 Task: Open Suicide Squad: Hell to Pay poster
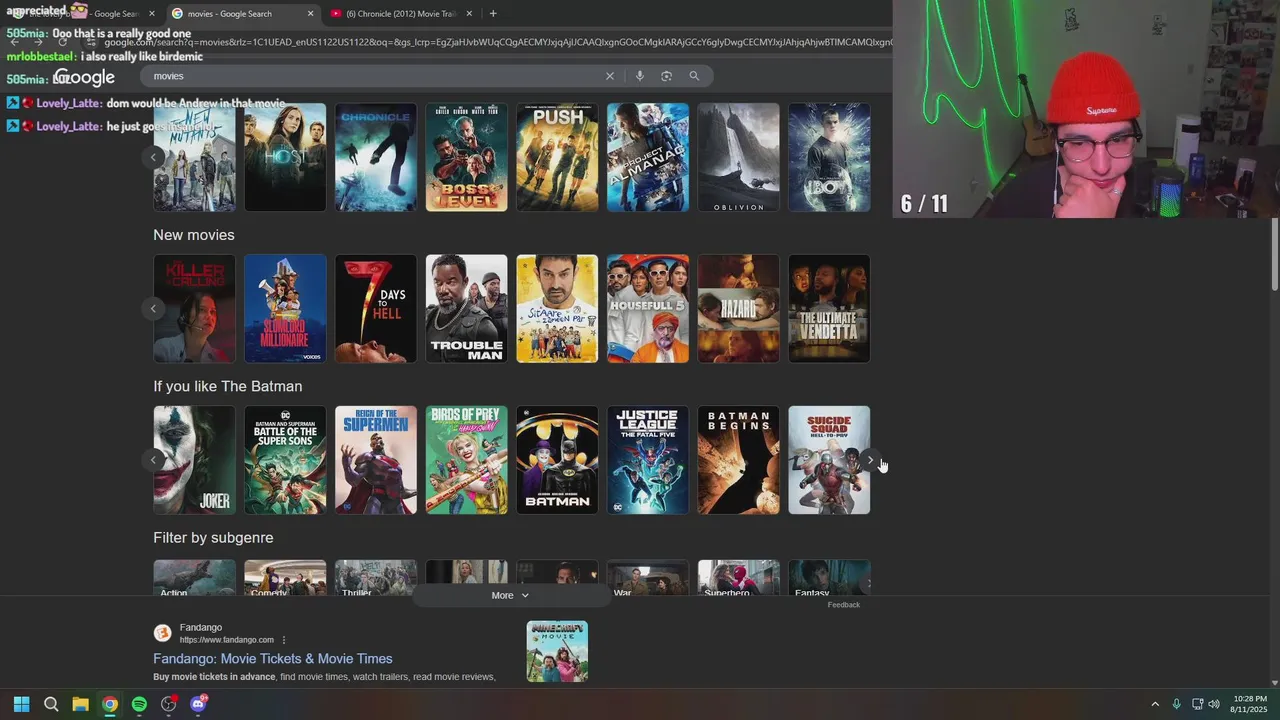(829, 460)
